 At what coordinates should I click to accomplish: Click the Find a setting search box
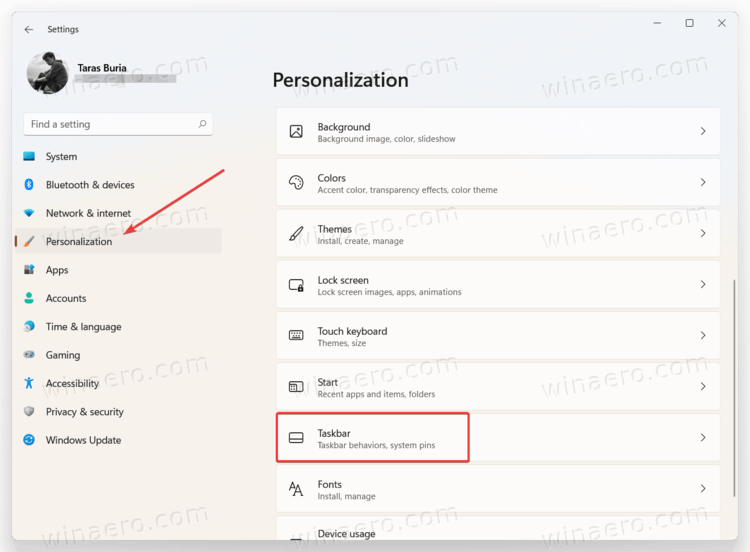click(118, 124)
